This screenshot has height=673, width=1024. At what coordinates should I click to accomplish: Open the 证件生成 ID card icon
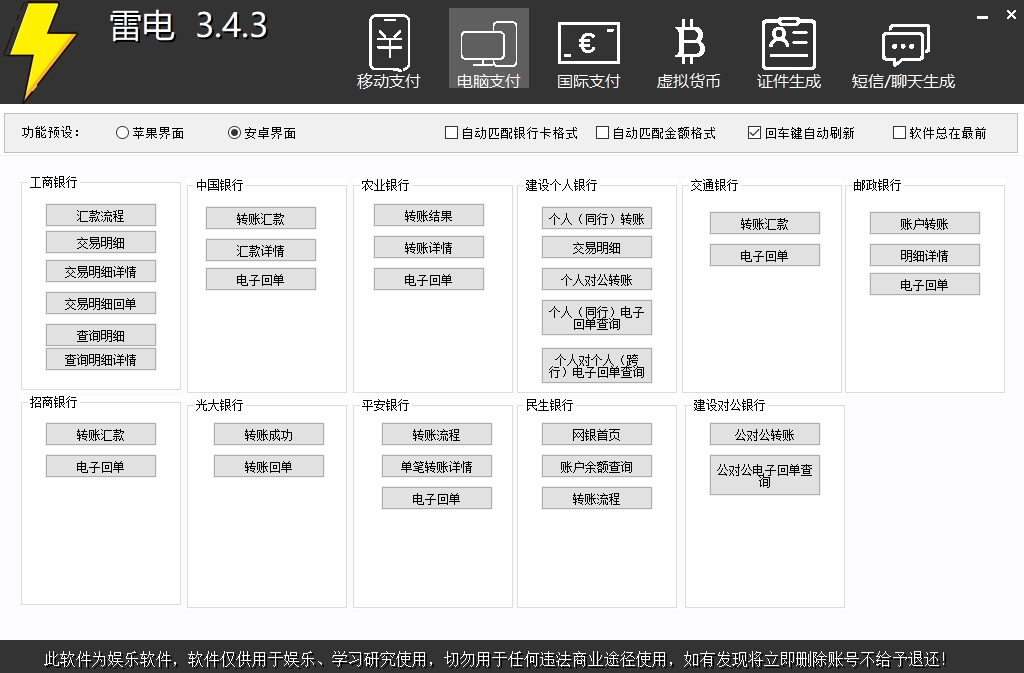coord(788,48)
